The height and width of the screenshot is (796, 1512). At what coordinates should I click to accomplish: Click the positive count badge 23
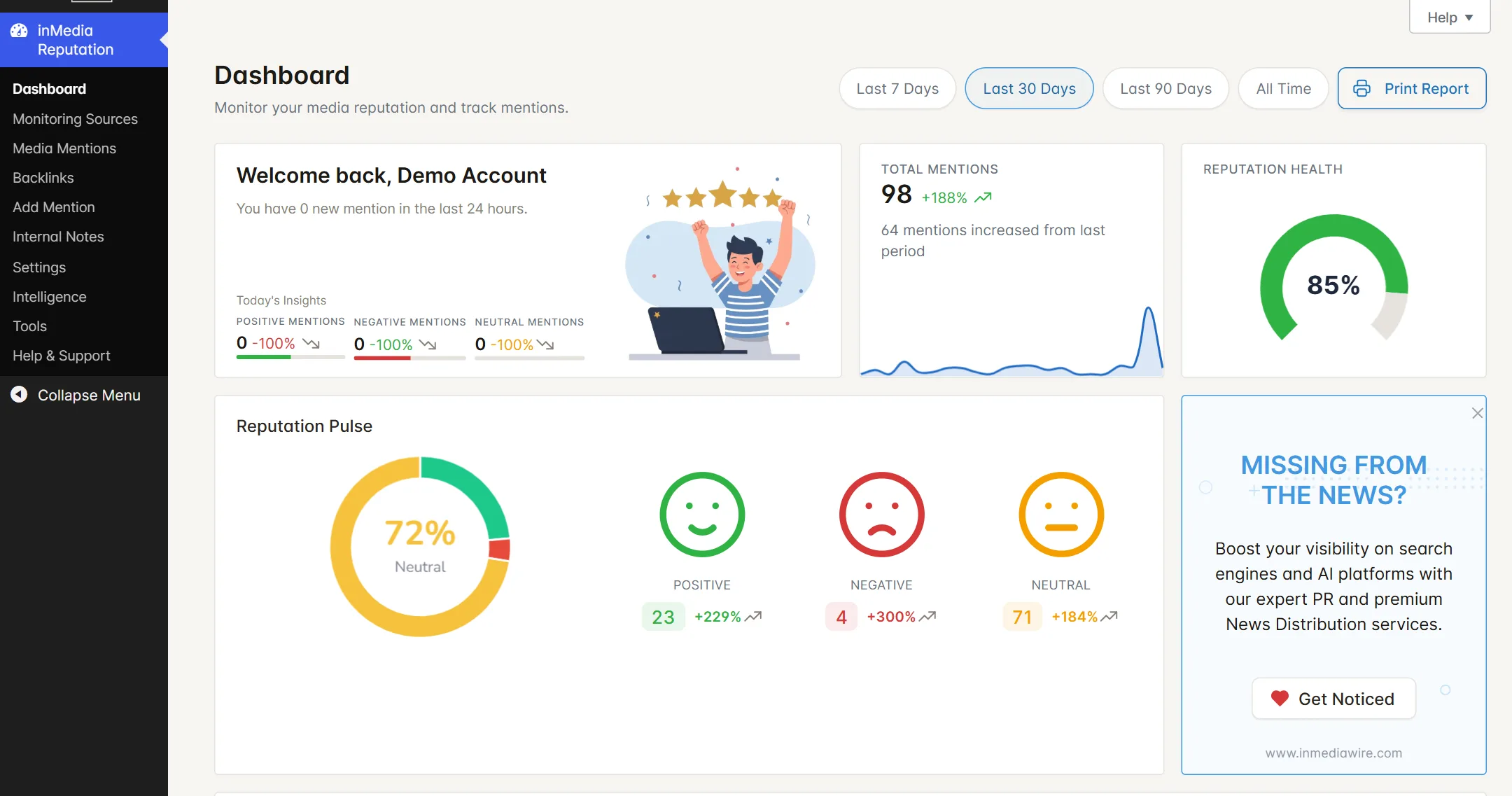click(663, 617)
